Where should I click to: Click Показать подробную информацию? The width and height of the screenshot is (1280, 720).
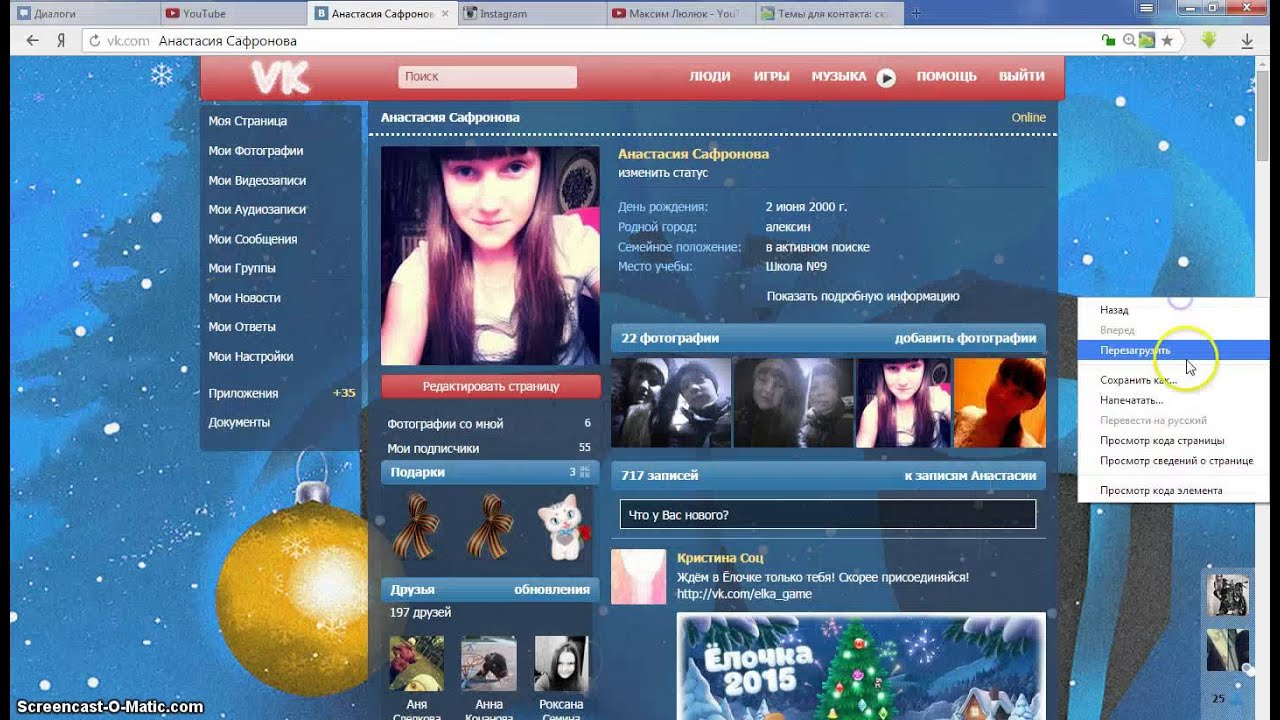[x=863, y=296]
